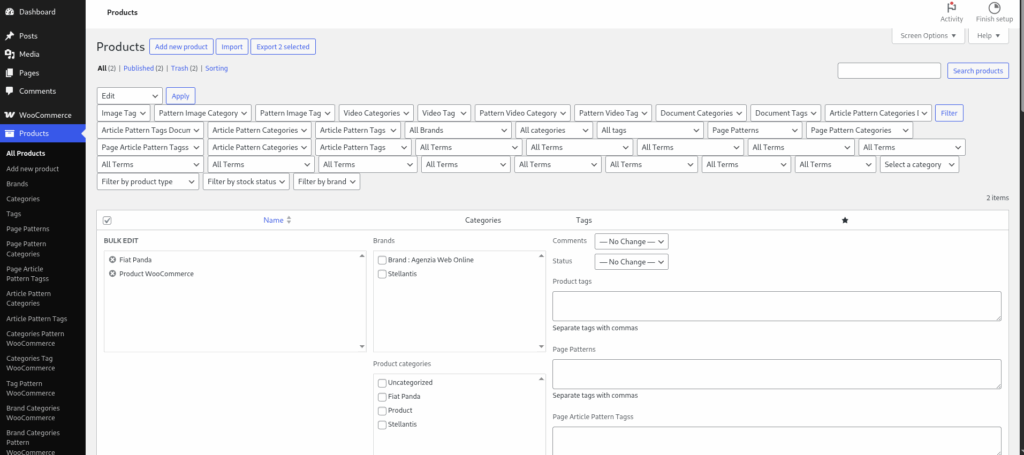1024x455 pixels.
Task: Expand Screen Options panel
Action: (x=928, y=36)
